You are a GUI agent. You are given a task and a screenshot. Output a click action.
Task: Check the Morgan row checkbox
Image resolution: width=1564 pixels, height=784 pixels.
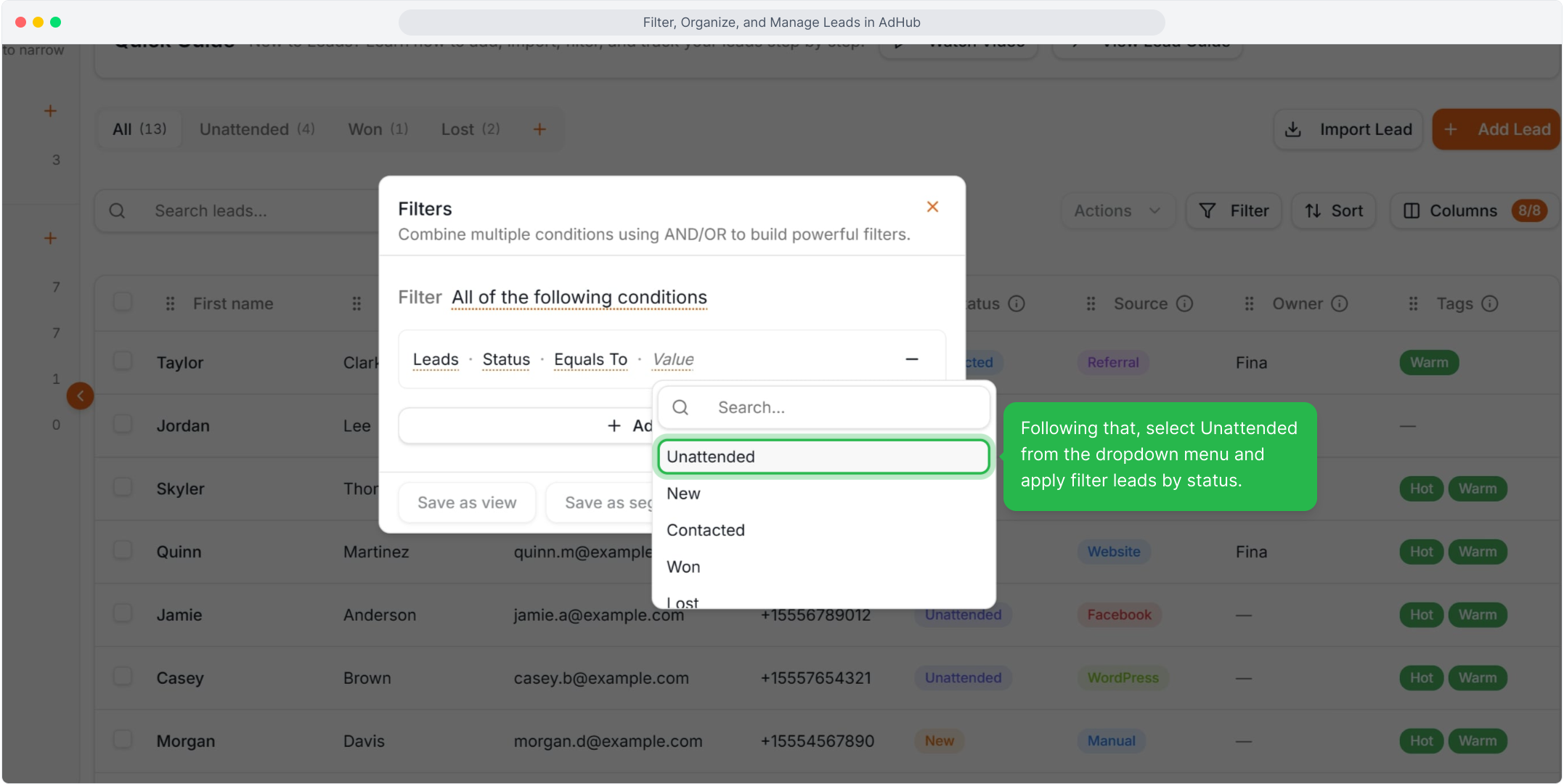click(123, 740)
